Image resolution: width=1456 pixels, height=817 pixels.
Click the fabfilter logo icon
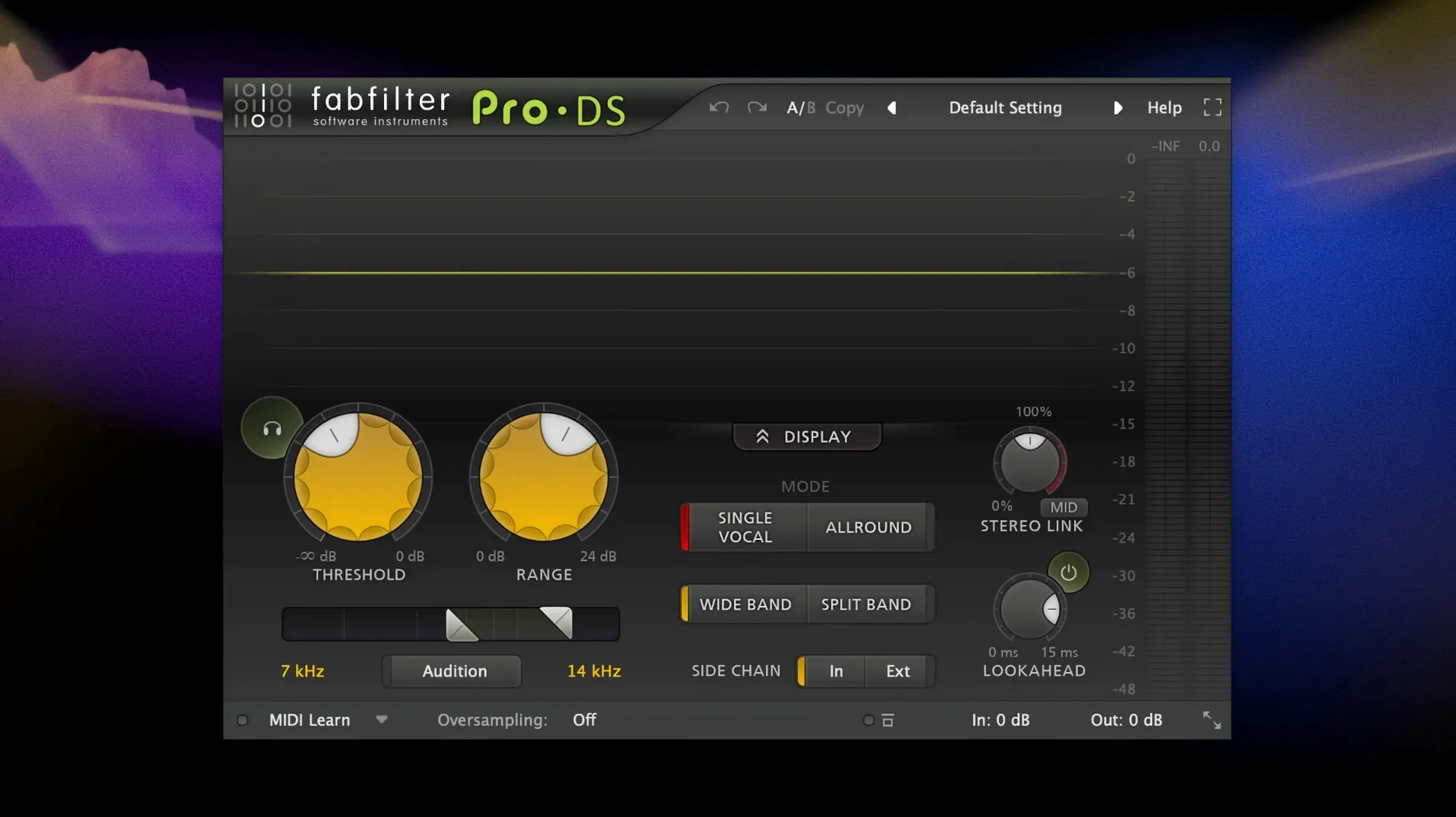[263, 106]
